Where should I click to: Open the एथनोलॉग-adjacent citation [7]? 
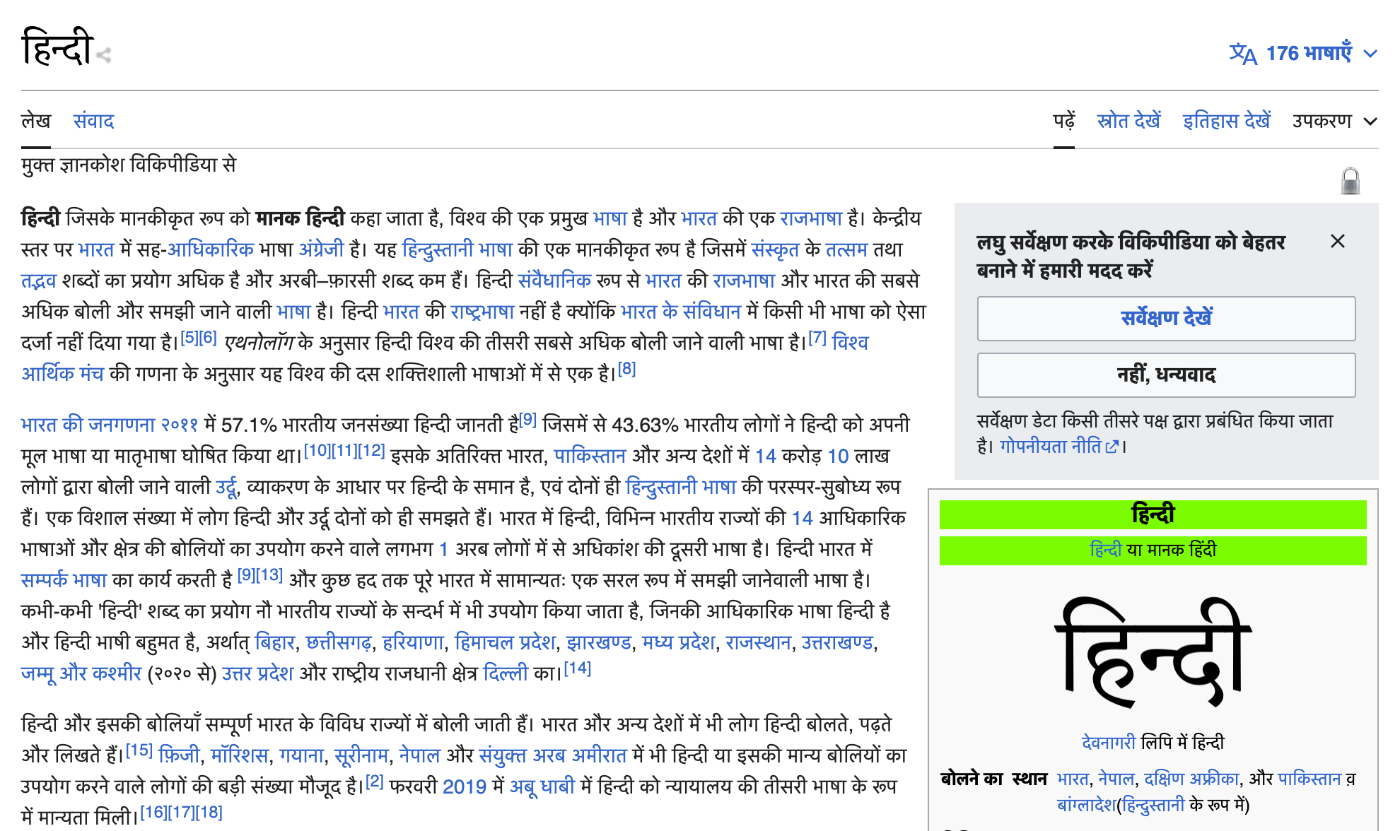(817, 338)
